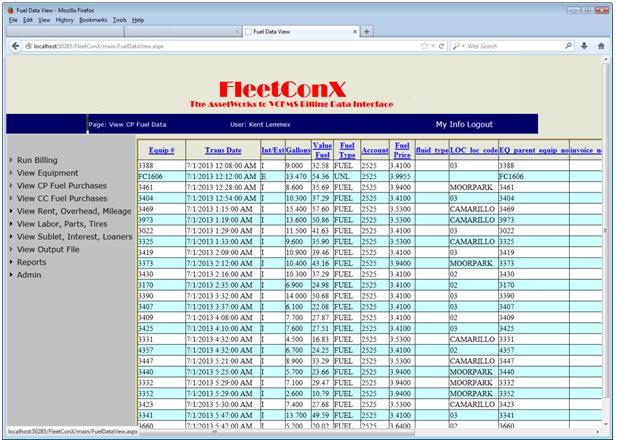Image resolution: width=626 pixels, height=440 pixels.
Task: Click fuel price 3.9955 cell
Action: pos(400,176)
